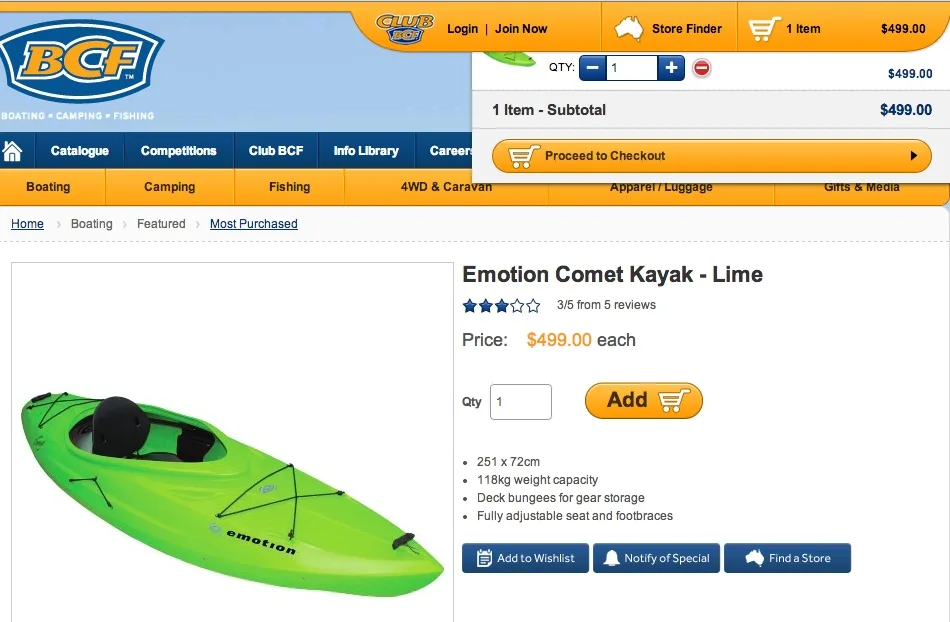
Task: Click Notify of Special button
Action: (x=656, y=558)
